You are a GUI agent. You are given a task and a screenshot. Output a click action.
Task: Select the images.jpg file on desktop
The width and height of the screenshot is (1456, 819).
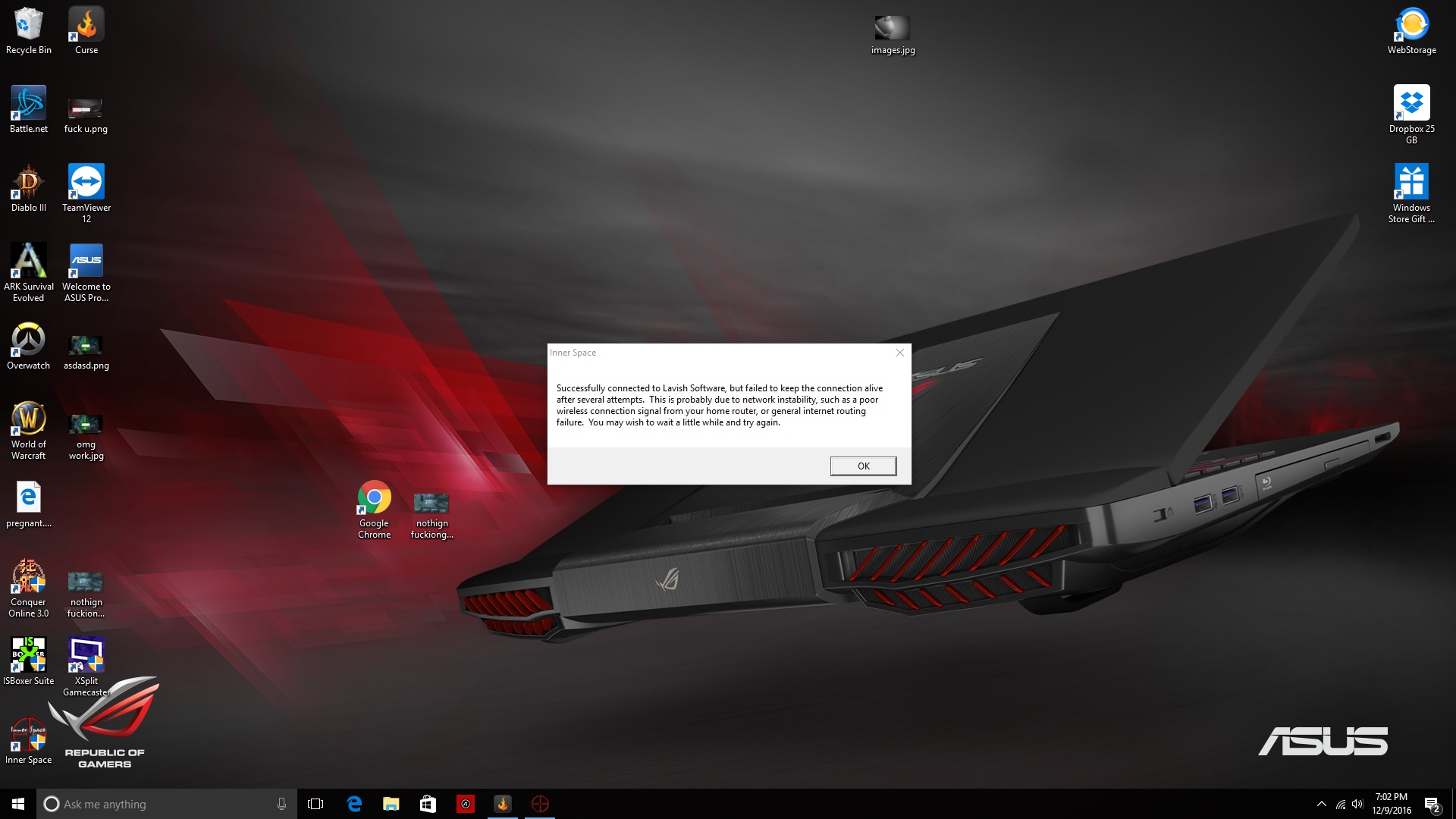click(893, 35)
